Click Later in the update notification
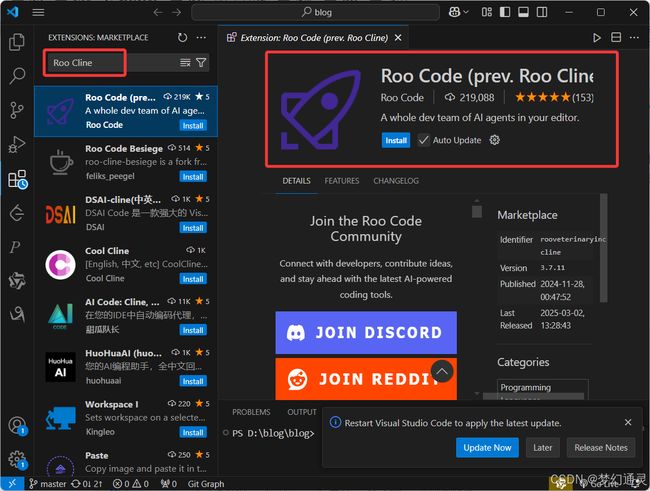The width and height of the screenshot is (650, 491). pyautogui.click(x=543, y=448)
